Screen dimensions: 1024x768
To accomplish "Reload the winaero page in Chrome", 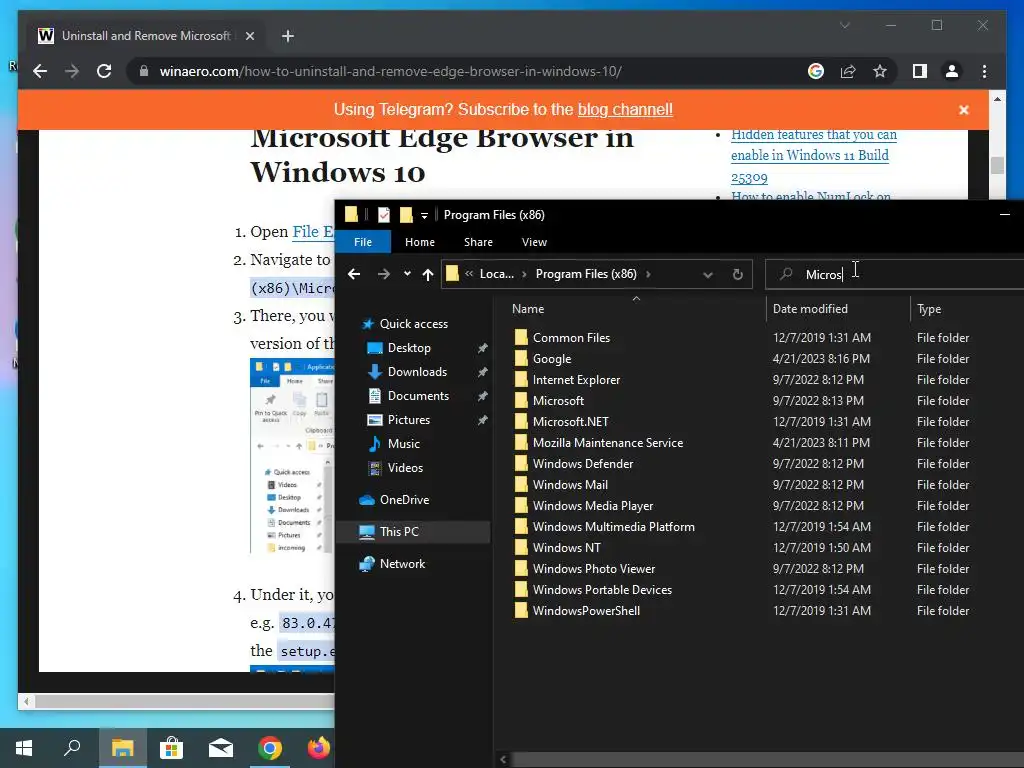I will [x=104, y=71].
